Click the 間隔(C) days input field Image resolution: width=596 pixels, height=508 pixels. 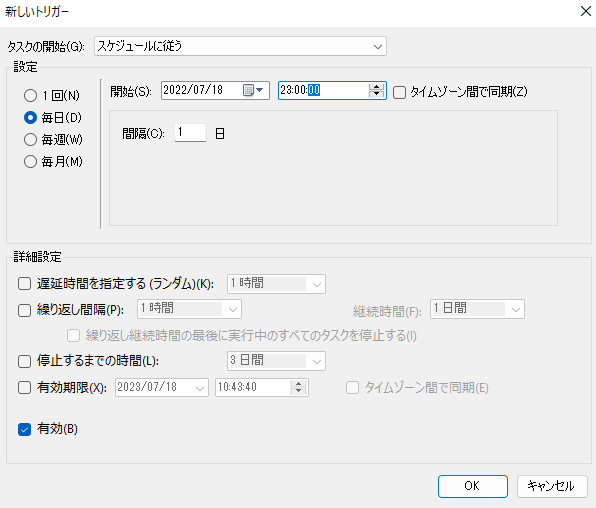[x=190, y=133]
